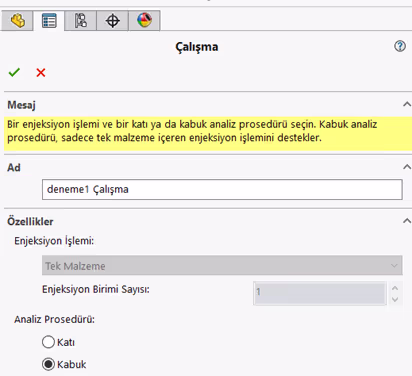Open the FeatureManager design tree tab
The height and width of the screenshot is (376, 412).
pyautogui.click(x=17, y=21)
